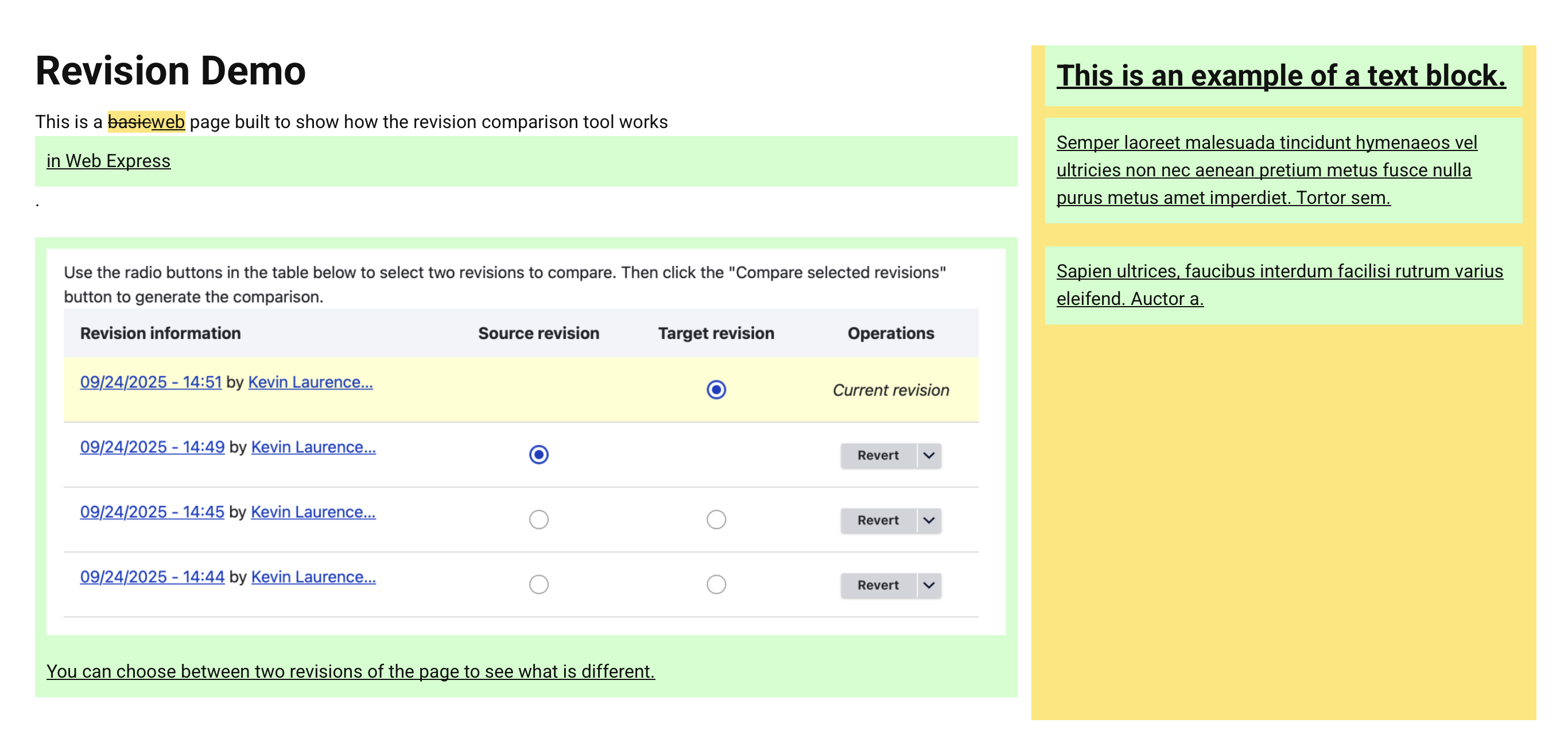Choose source revision radio for 14:45
Screen dimensions: 1568x742
[x=539, y=520]
